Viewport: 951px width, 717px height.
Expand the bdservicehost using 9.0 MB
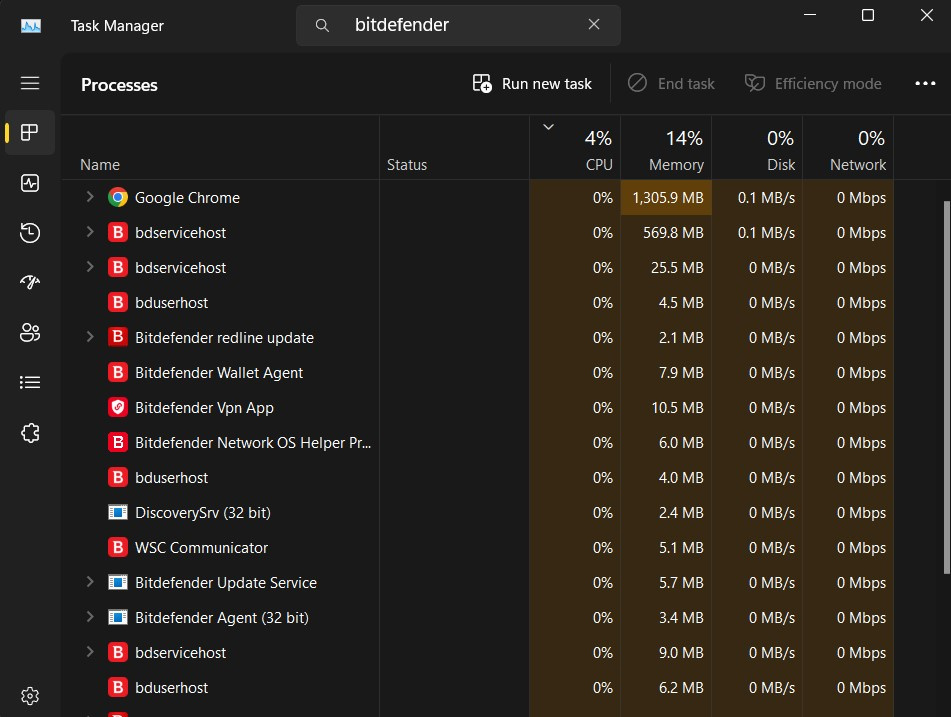90,652
